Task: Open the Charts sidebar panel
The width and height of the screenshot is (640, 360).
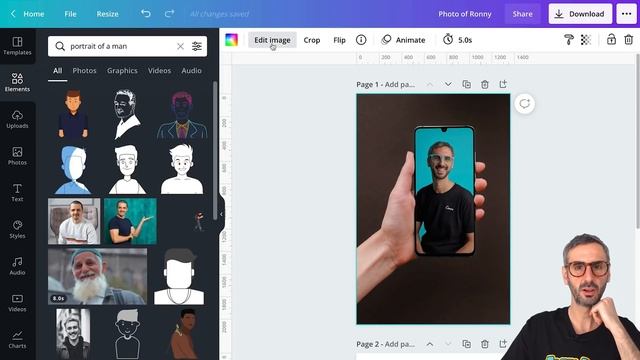Action: coord(17,339)
